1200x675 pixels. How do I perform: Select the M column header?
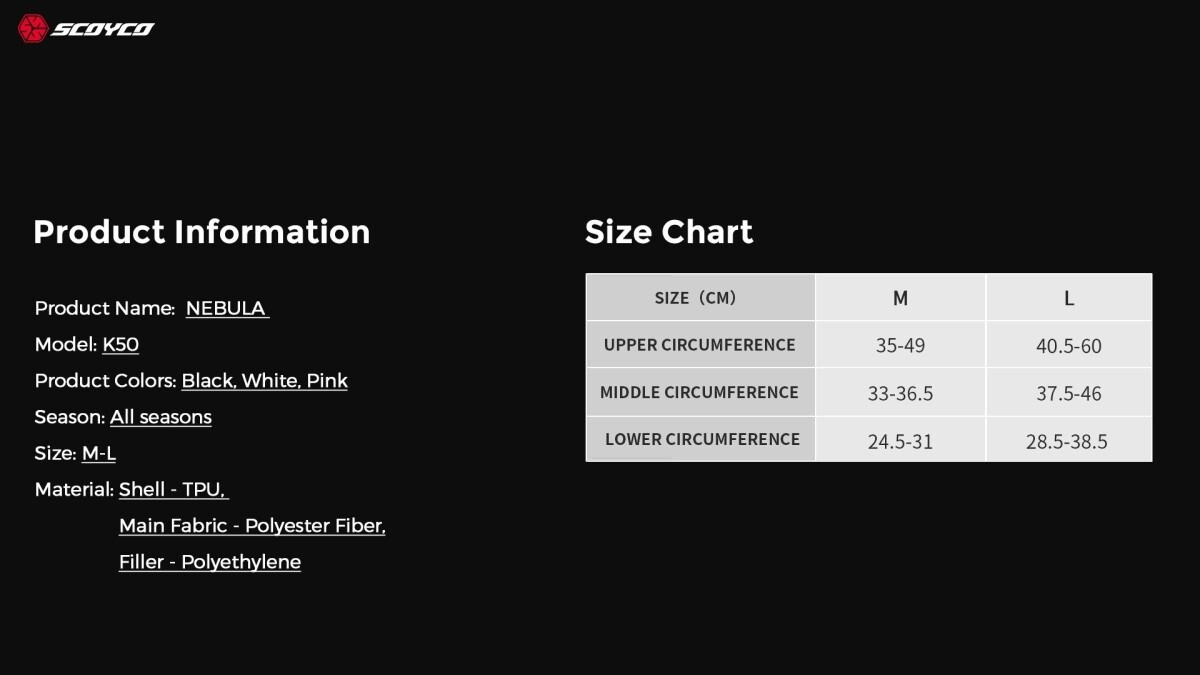[900, 298]
